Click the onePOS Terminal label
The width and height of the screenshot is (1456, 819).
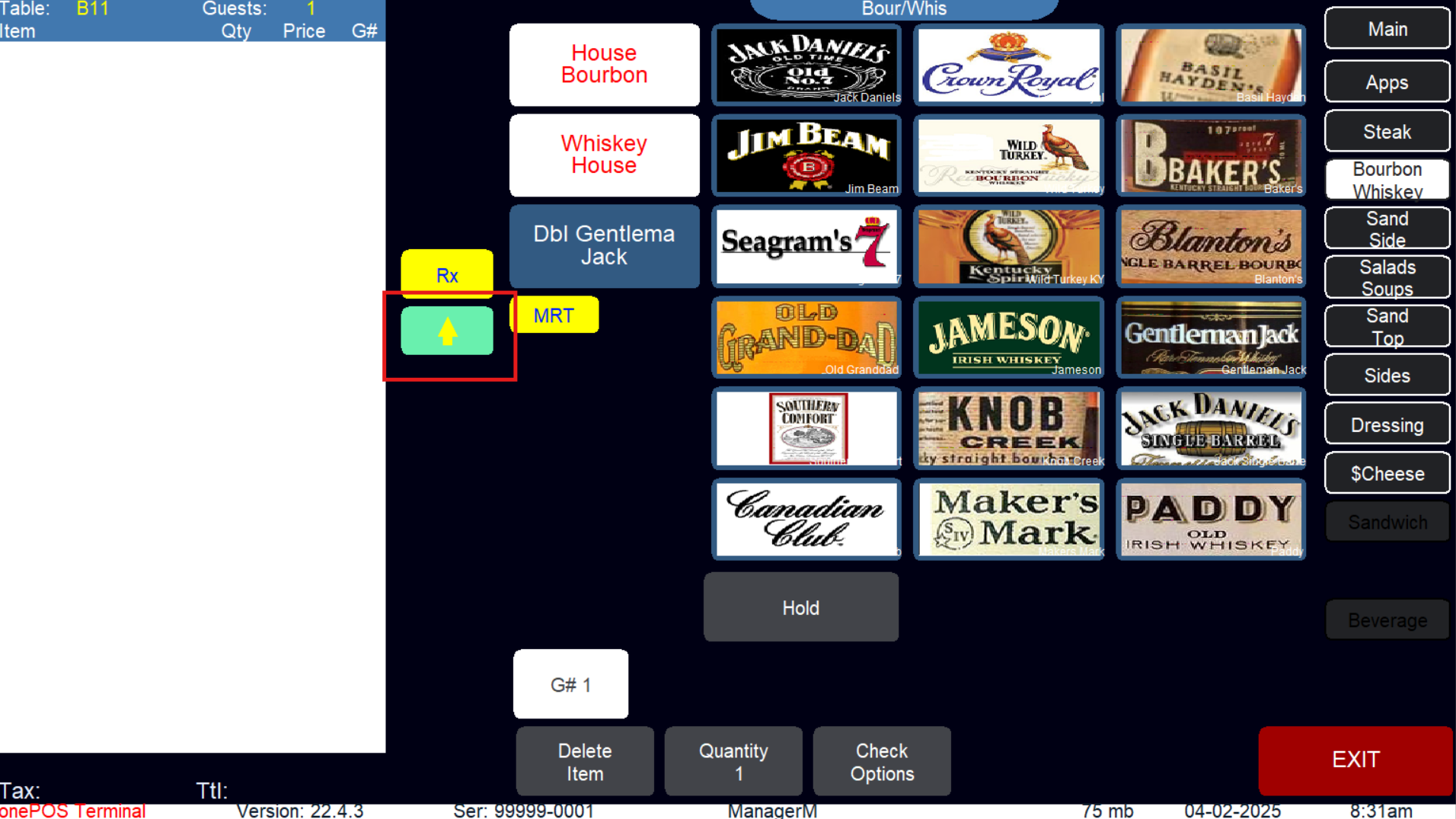point(72,811)
